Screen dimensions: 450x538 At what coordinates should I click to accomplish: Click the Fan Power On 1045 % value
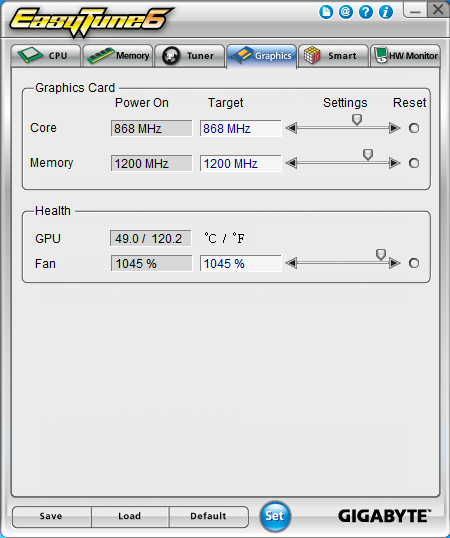tap(151, 264)
